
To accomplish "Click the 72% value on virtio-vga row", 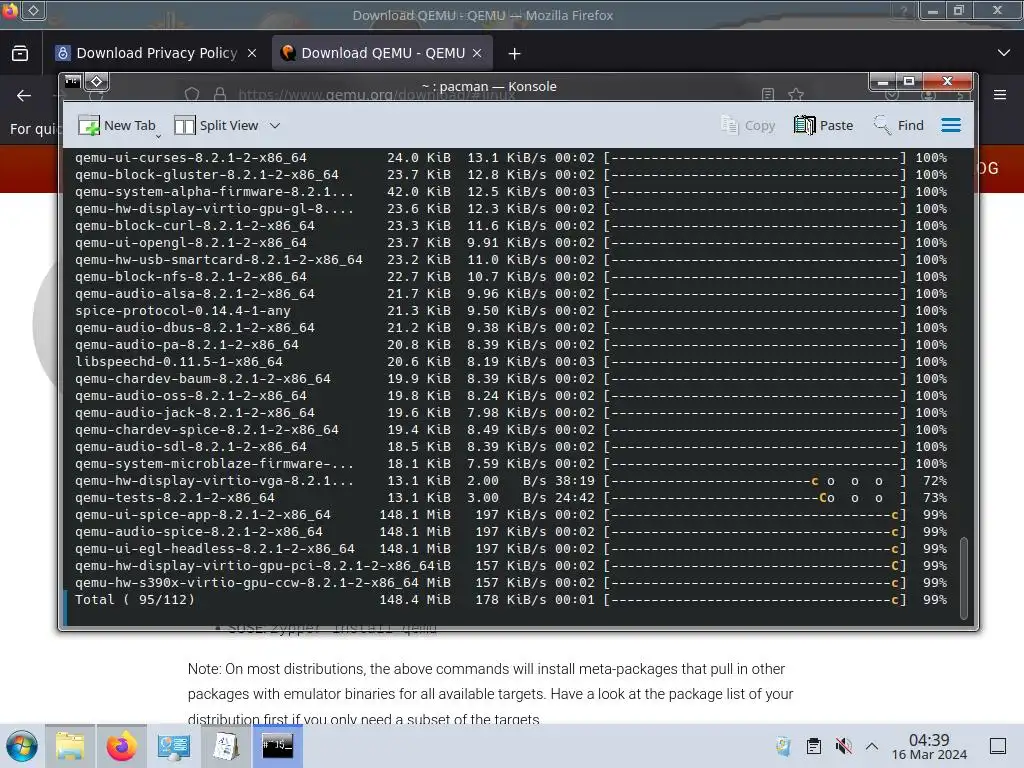I will coord(935,481).
